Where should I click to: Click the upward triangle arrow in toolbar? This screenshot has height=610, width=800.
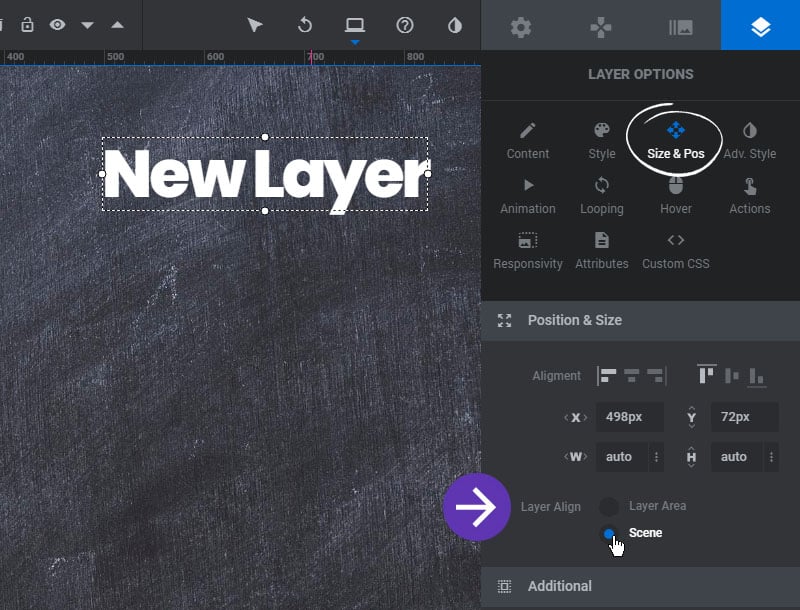[x=117, y=24]
